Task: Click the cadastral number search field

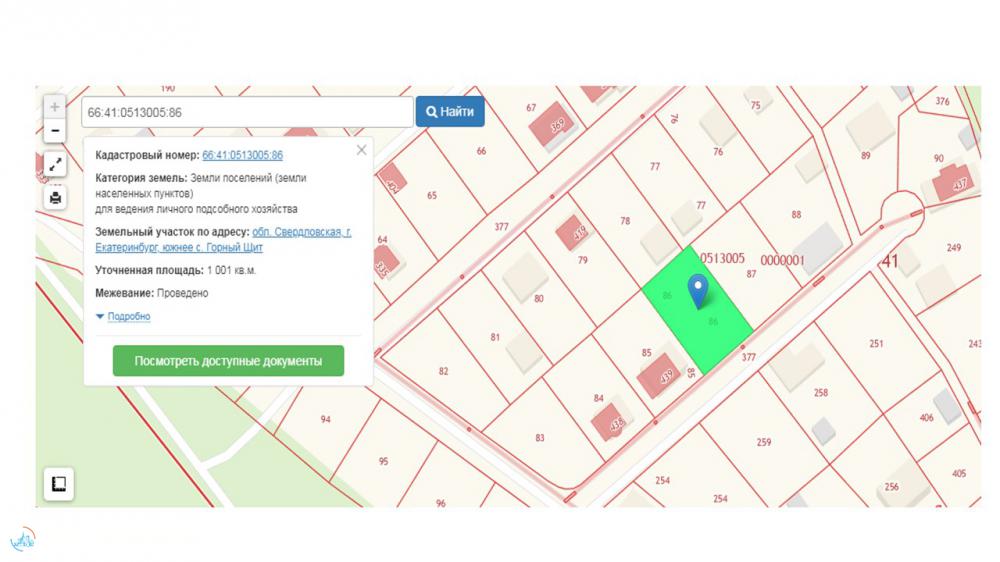Action: click(x=245, y=112)
